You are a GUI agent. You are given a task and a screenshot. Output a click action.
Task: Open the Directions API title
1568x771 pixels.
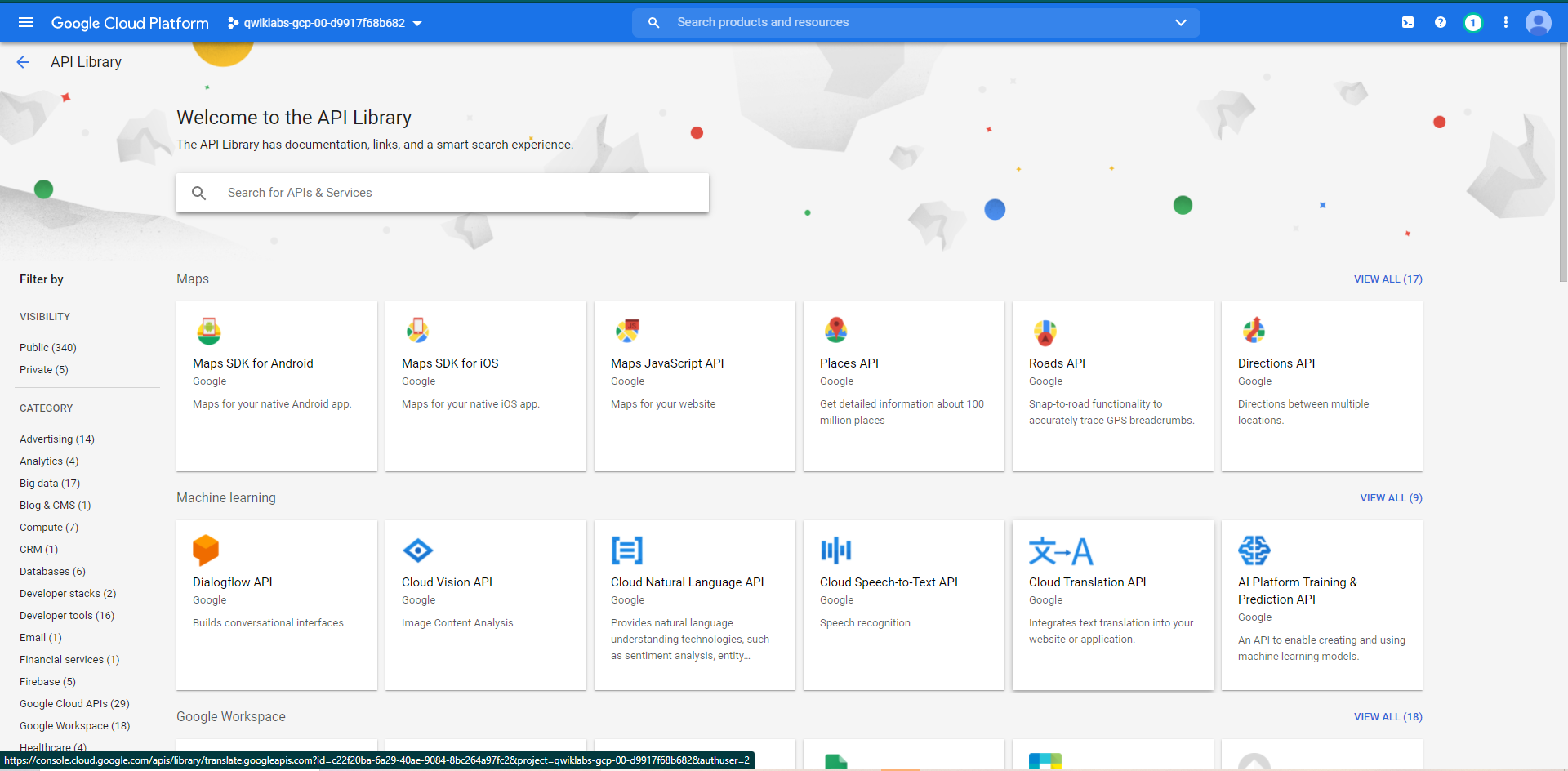[1276, 363]
